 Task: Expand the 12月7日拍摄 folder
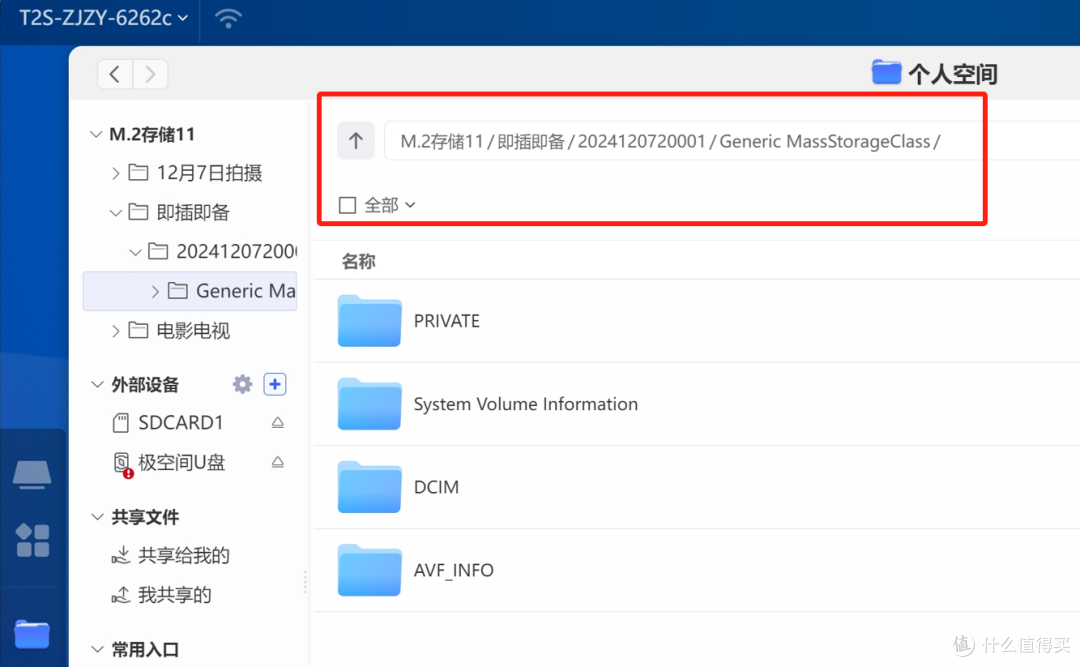115,172
